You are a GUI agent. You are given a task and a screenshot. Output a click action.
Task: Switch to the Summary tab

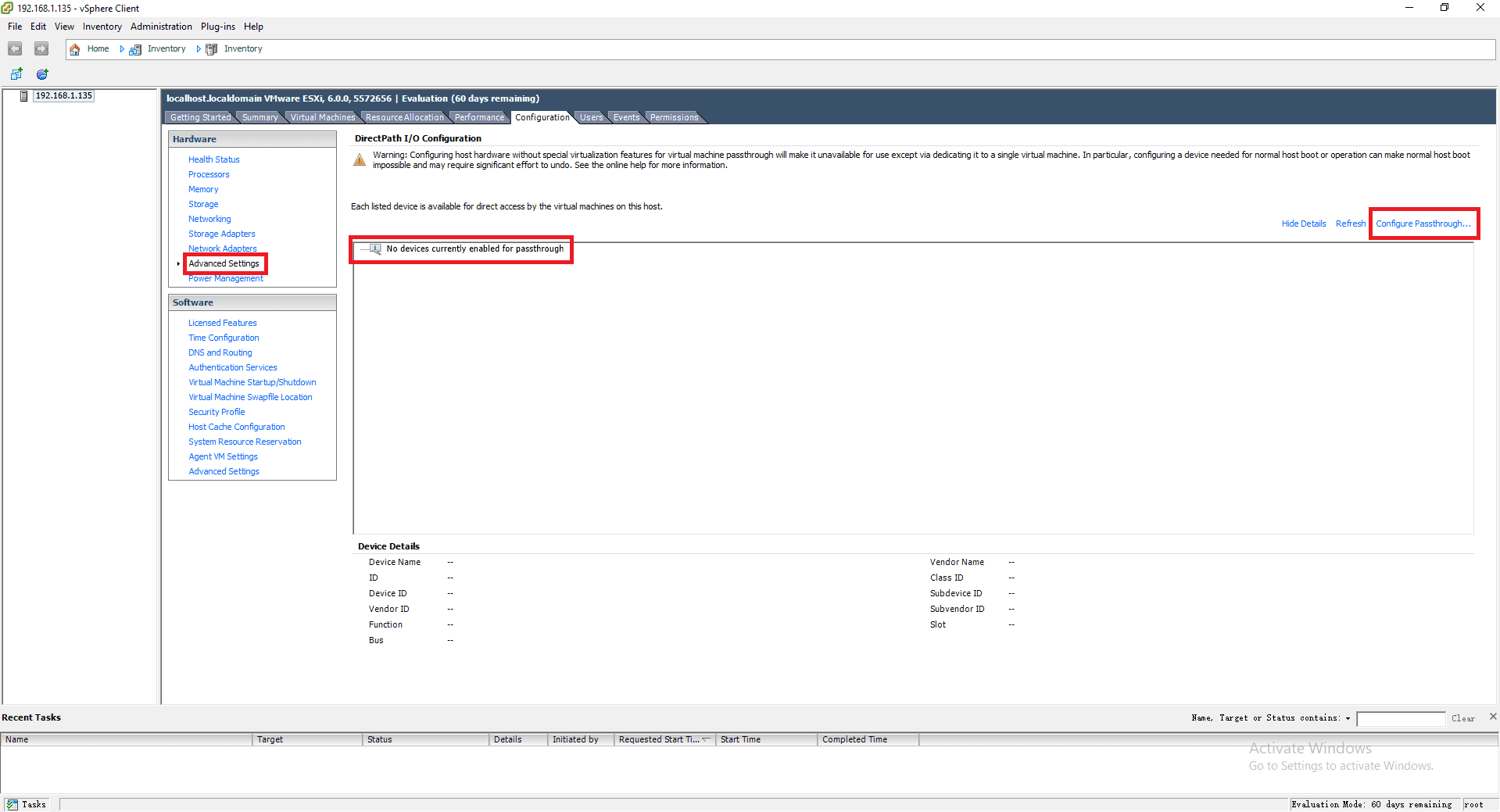point(260,117)
